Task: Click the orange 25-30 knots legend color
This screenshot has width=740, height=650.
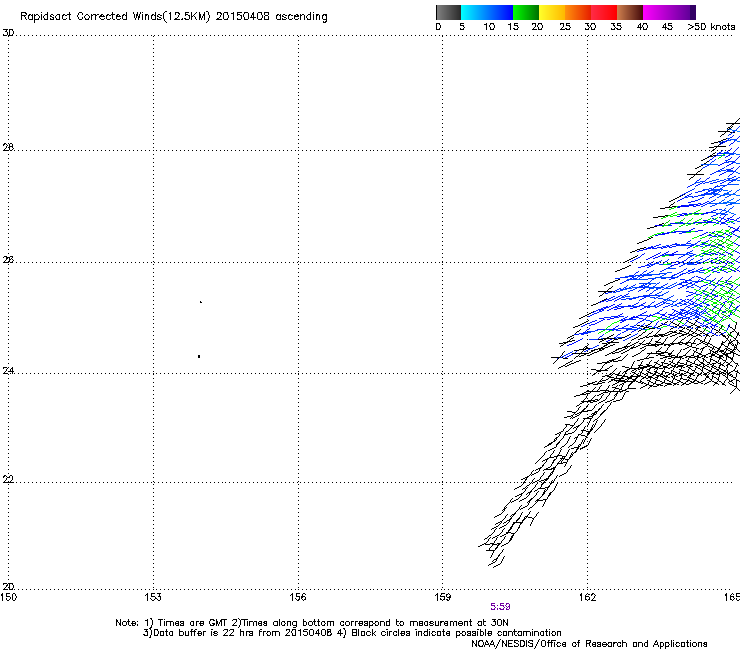Action: click(x=578, y=12)
